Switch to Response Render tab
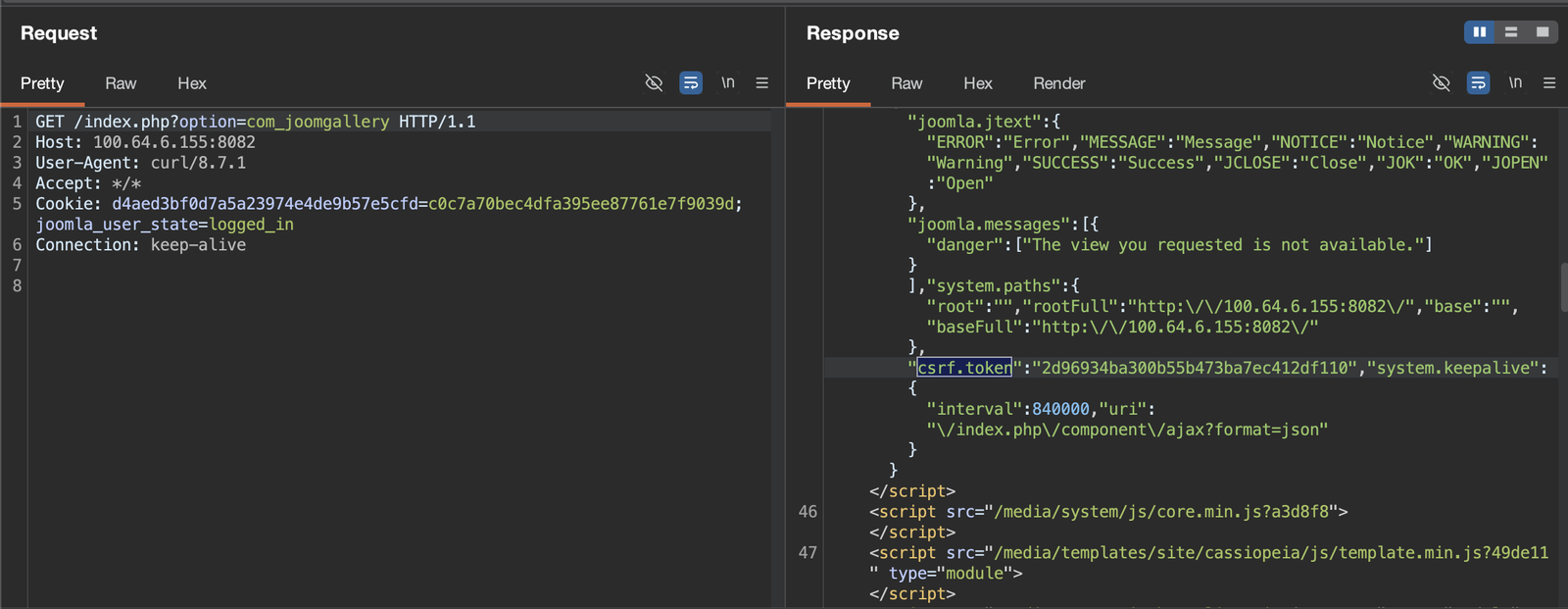 1059,83
